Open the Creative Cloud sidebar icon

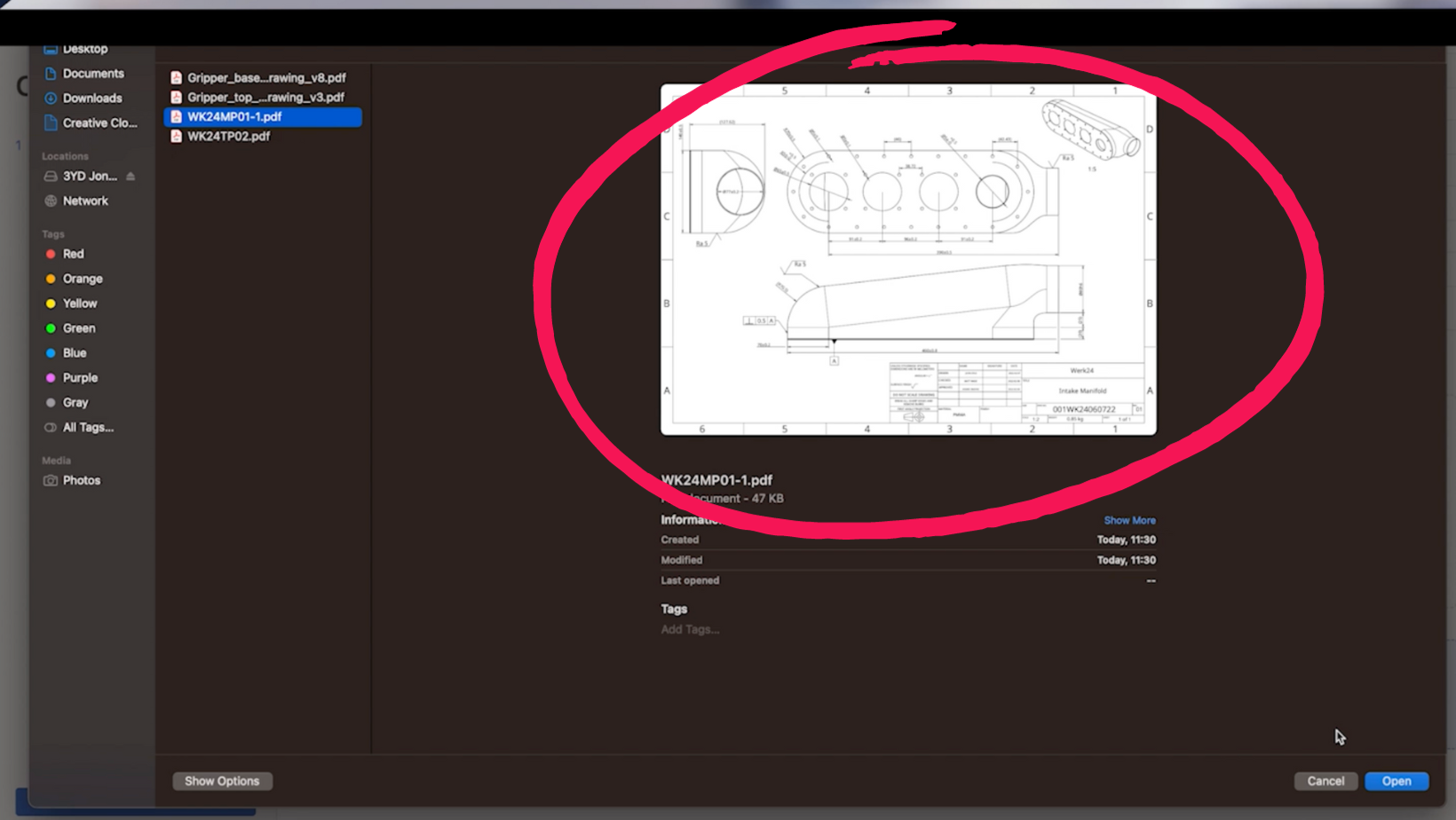pos(51,122)
